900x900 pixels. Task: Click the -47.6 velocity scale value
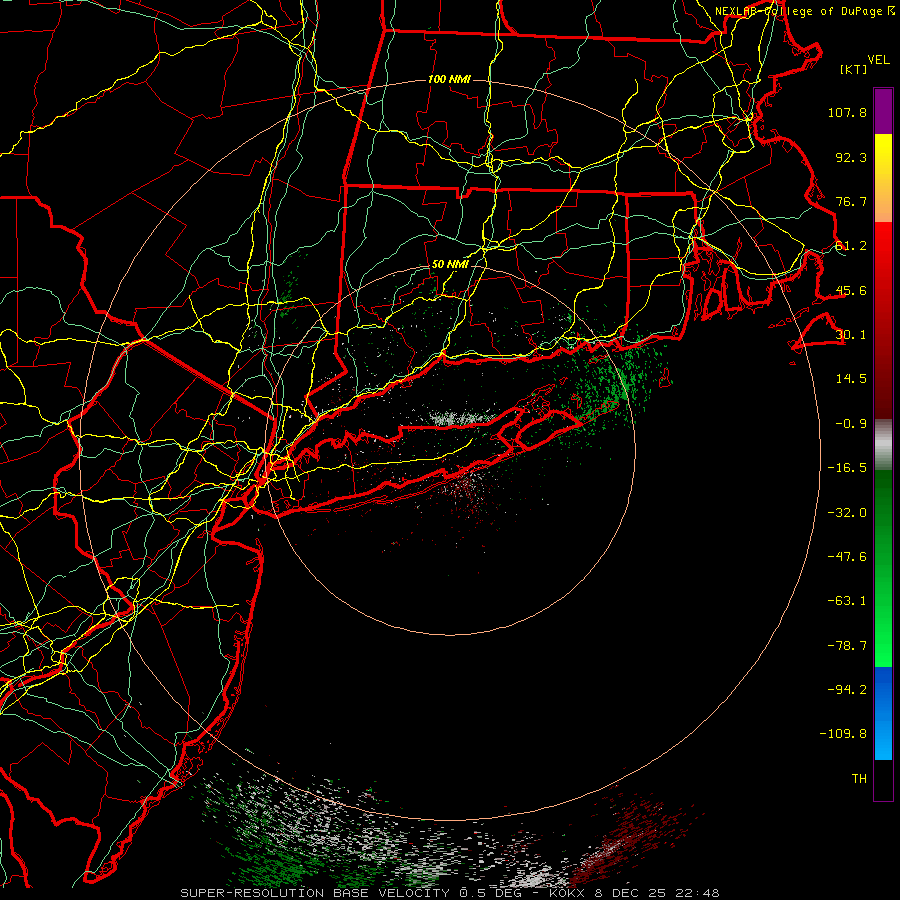pos(847,557)
